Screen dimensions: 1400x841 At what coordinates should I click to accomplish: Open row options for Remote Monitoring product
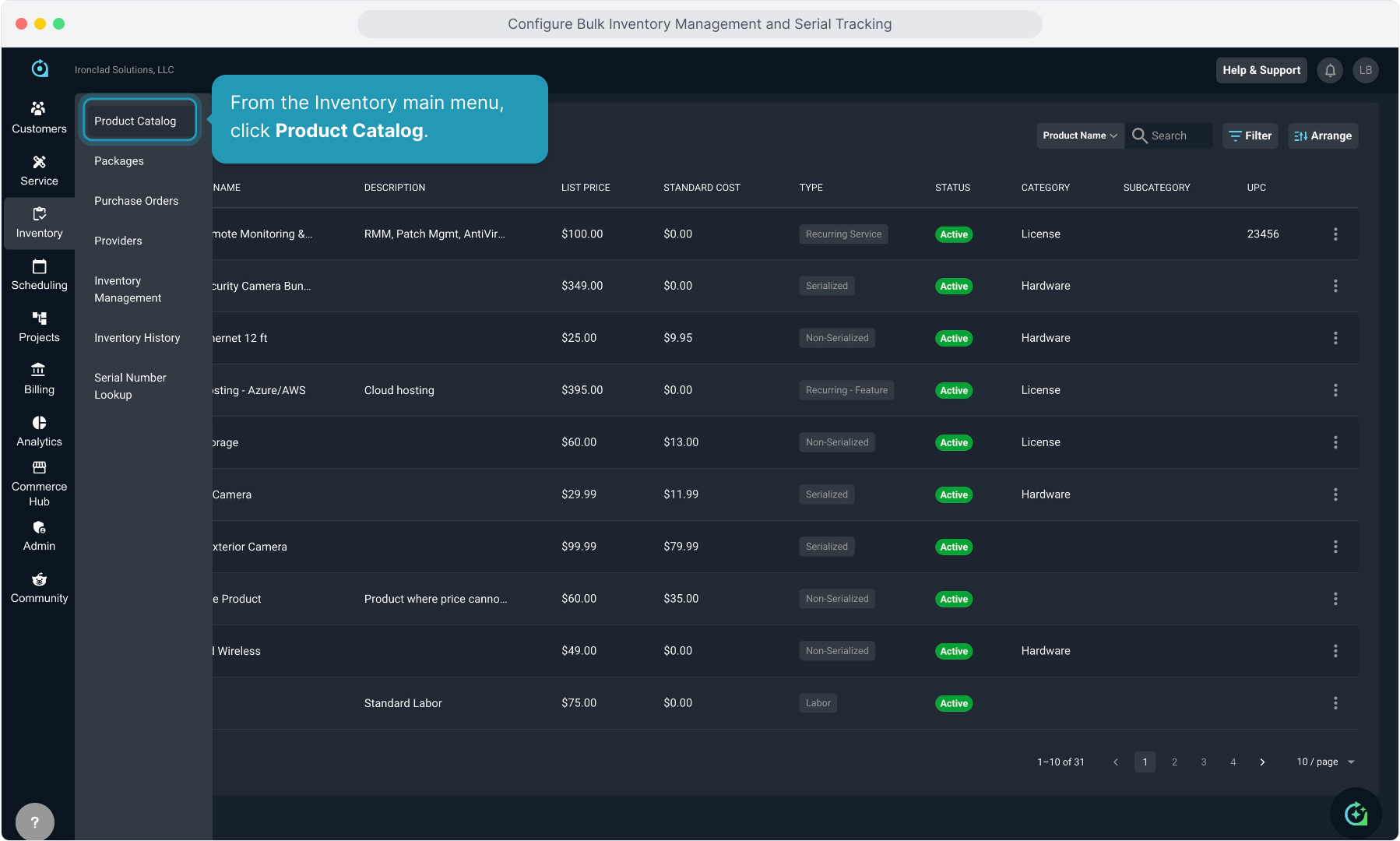coord(1335,234)
